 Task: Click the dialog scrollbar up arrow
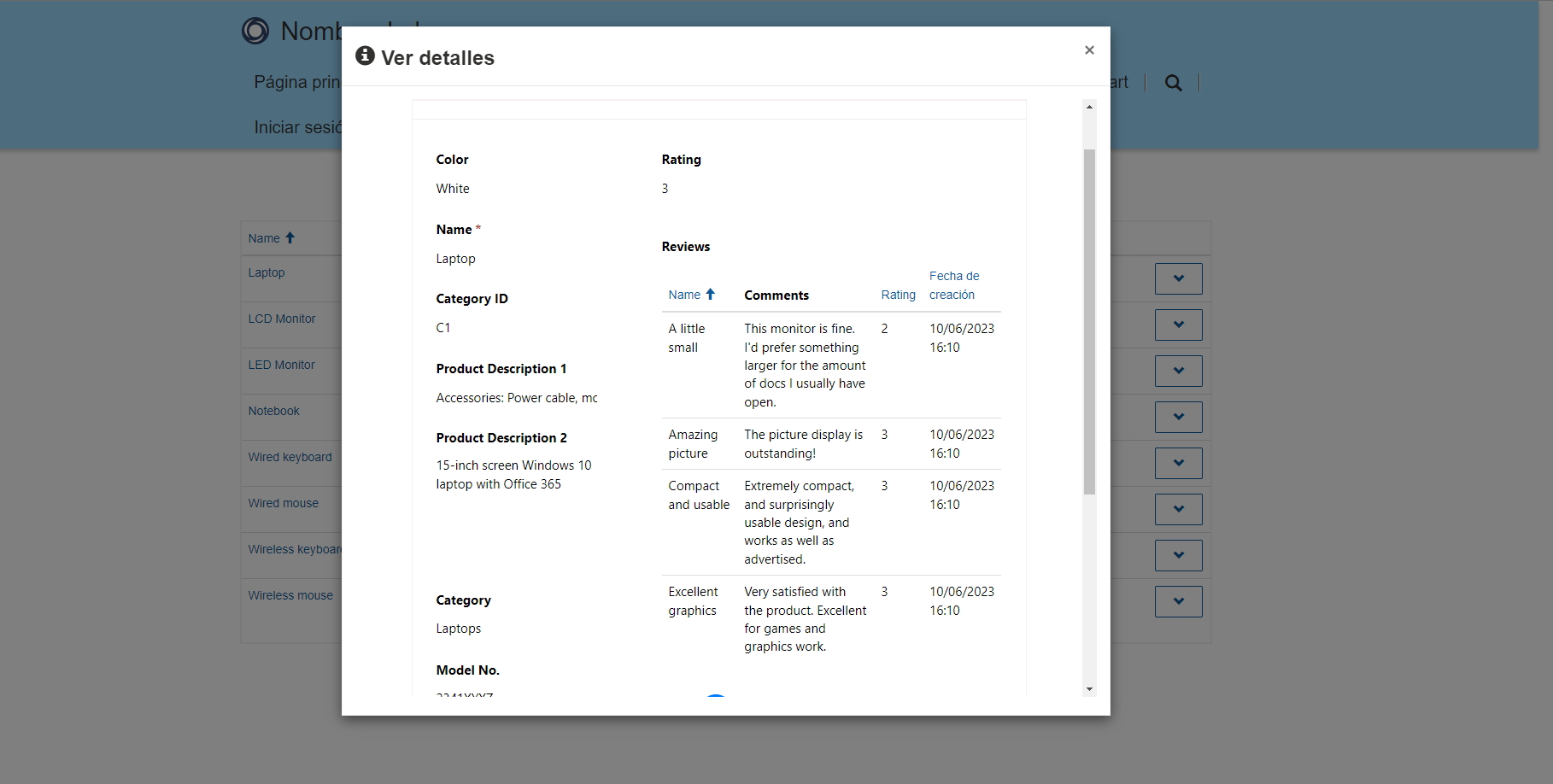pyautogui.click(x=1089, y=107)
